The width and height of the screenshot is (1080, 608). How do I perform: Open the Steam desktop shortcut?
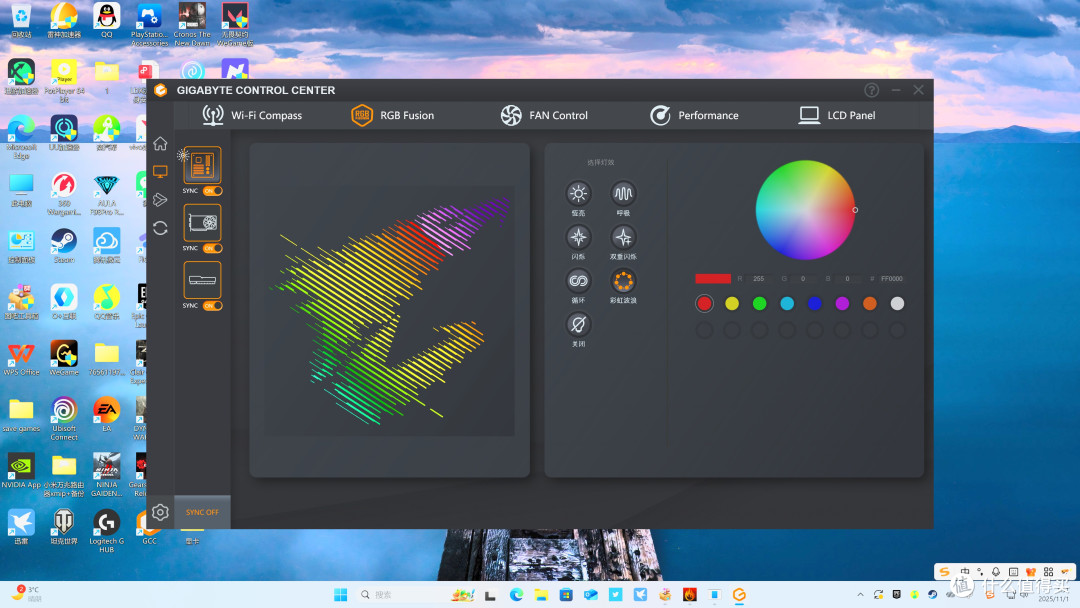click(x=64, y=246)
